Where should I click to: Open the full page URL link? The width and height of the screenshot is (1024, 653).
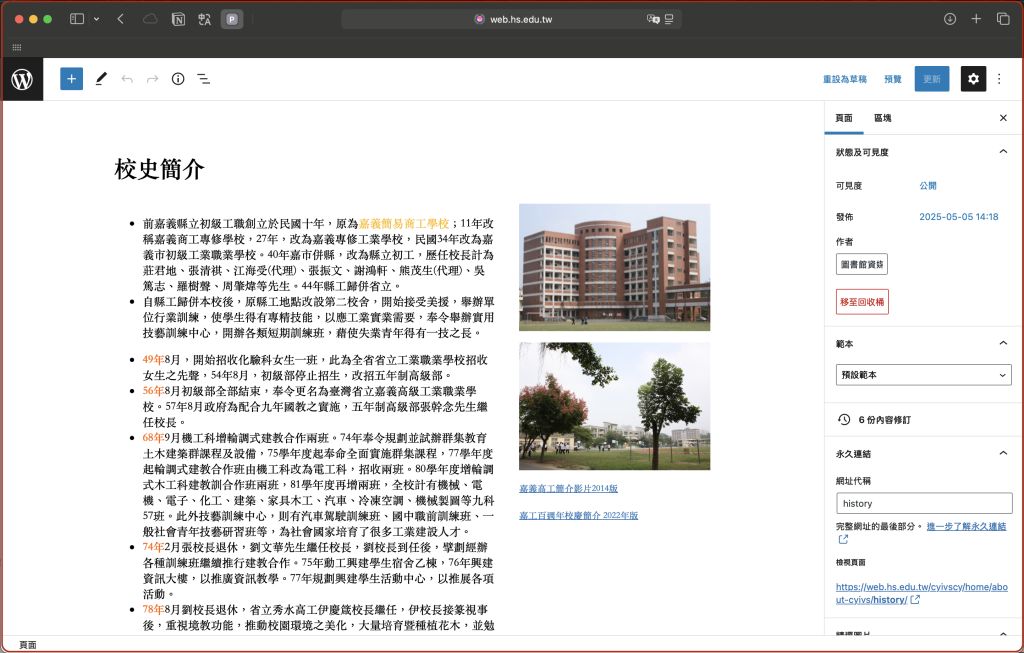click(921, 594)
